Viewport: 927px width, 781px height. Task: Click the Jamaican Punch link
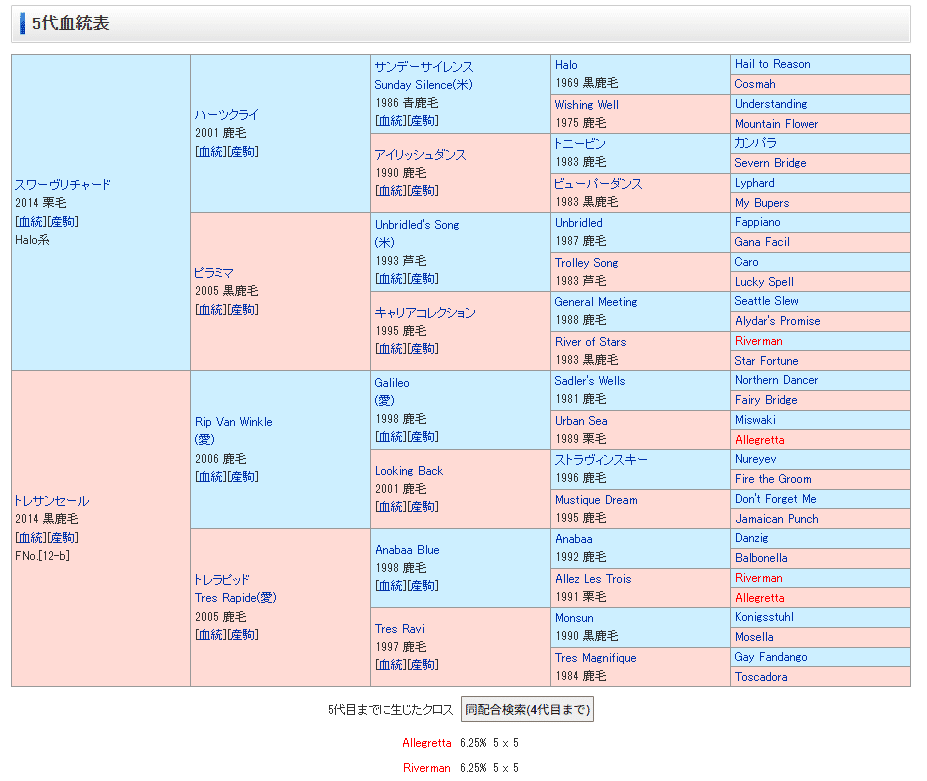coord(776,518)
